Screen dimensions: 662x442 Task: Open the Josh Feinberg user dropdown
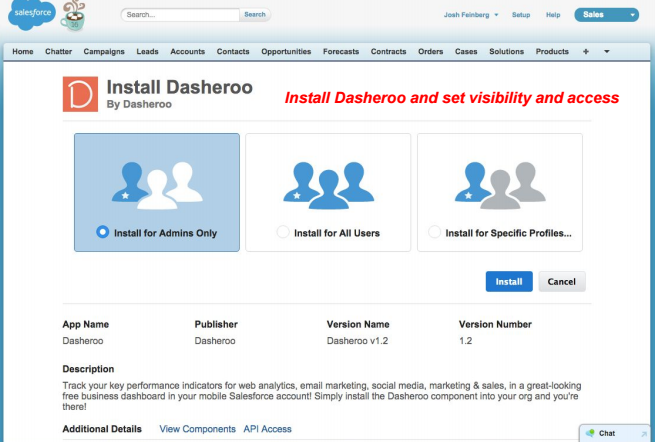click(471, 15)
